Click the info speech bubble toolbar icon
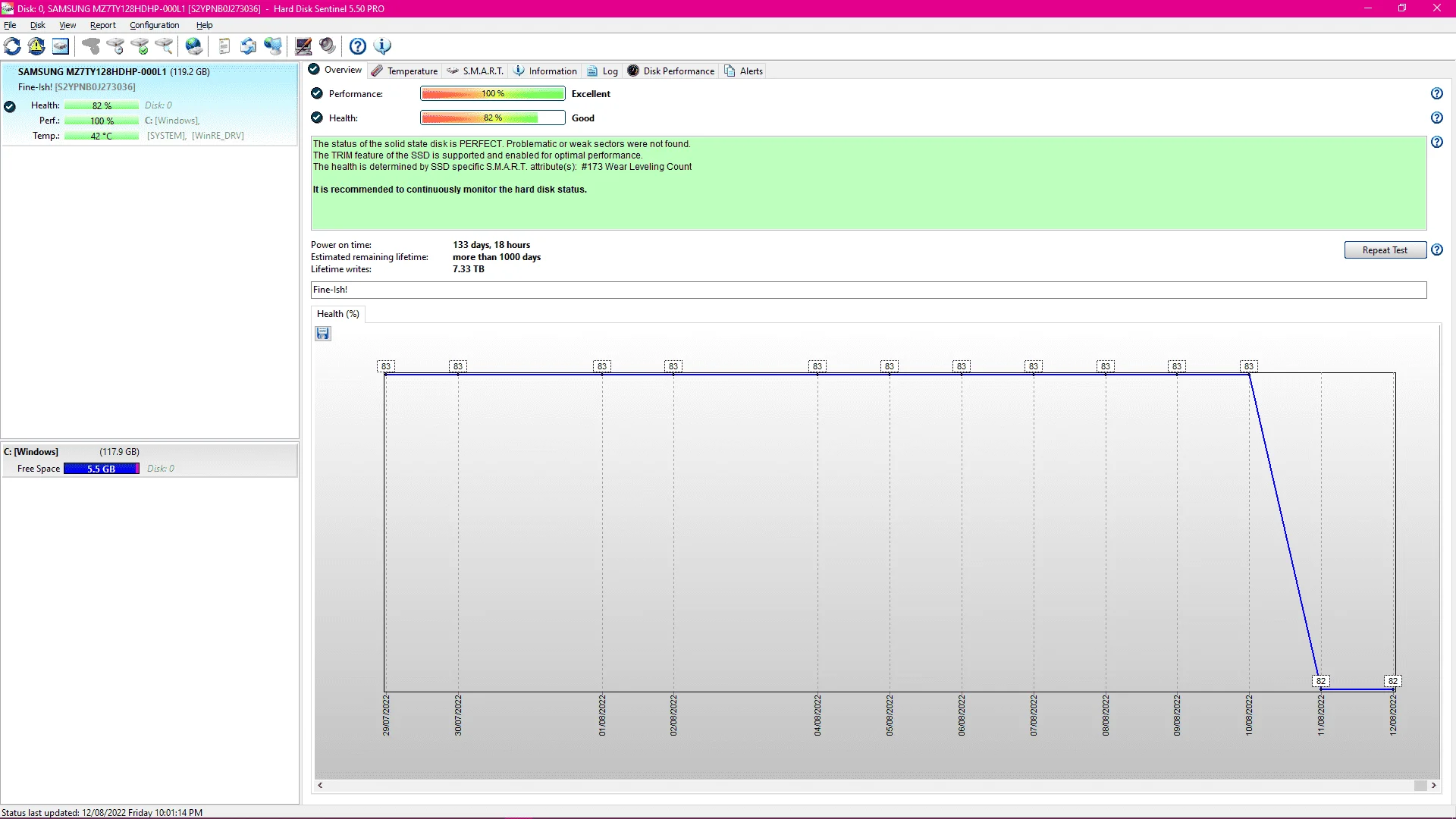 pos(382,46)
